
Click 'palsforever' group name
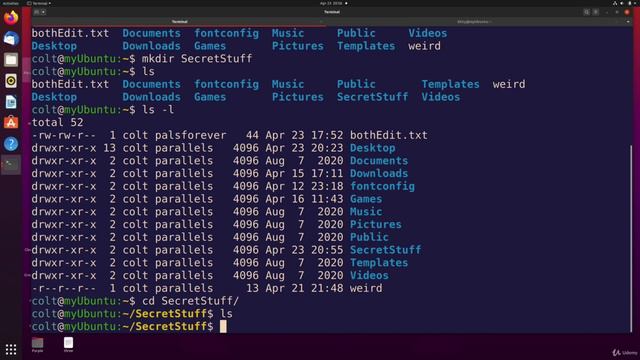(x=191, y=135)
